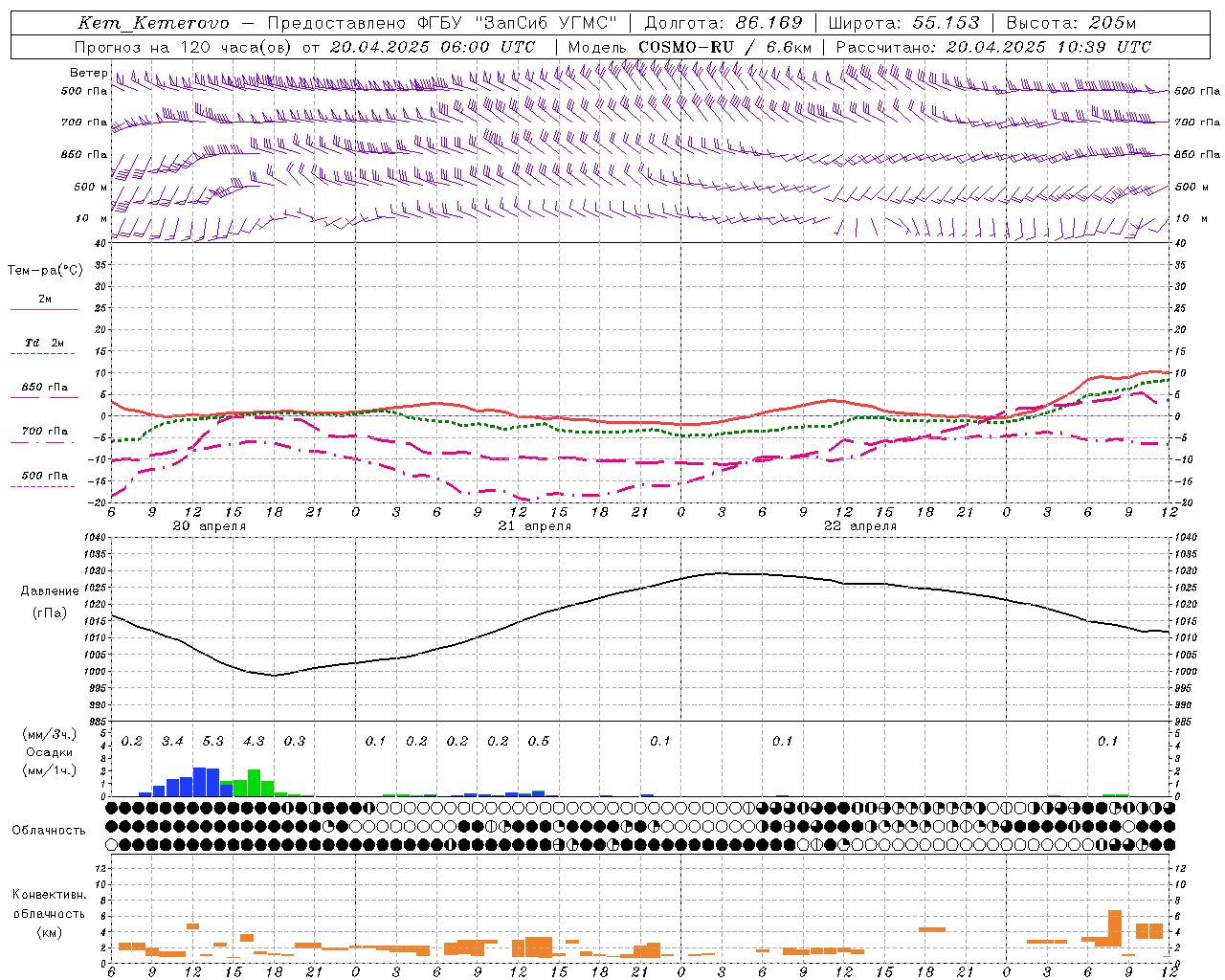Viewport: 1225px width, 980px height.
Task: Click the tallest orange convective cloud bar
Action: [1115, 928]
